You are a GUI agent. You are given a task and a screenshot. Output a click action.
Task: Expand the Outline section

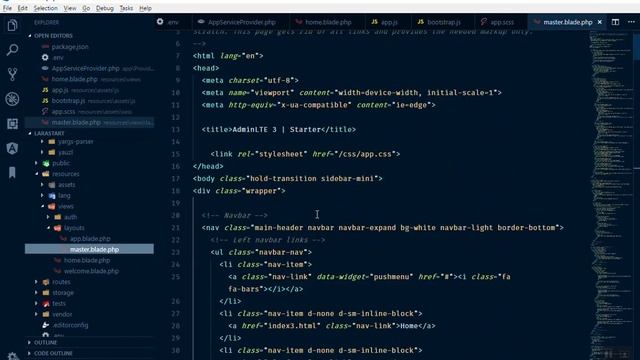click(x=45, y=342)
